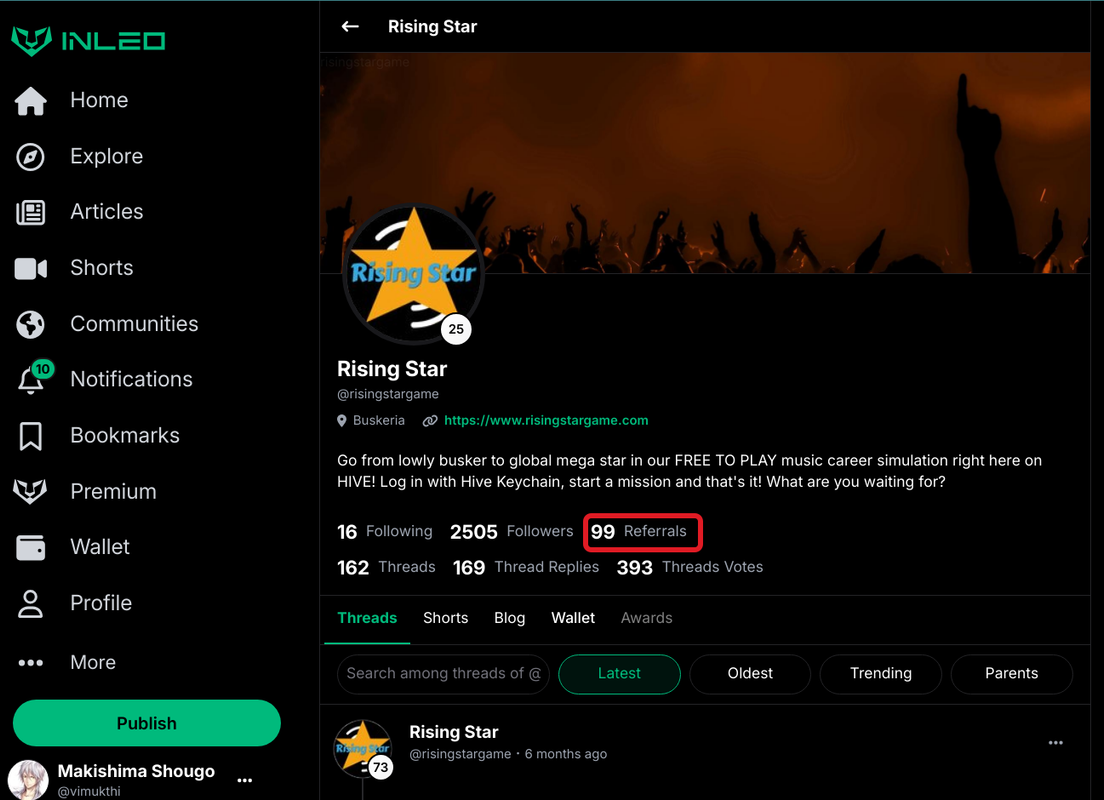1104x800 pixels.
Task: Open the Bookmarks icon in the sidebar
Action: pos(30,436)
